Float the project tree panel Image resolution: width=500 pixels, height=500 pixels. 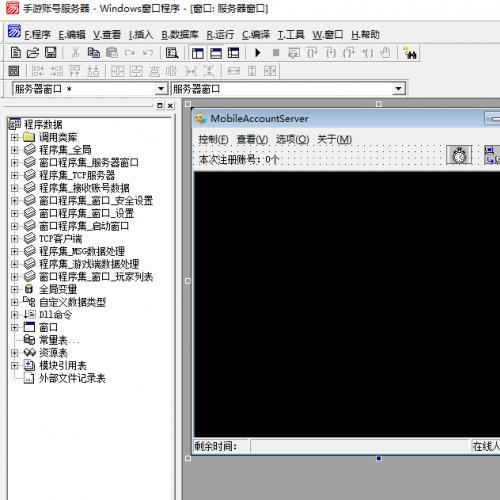click(x=160, y=105)
